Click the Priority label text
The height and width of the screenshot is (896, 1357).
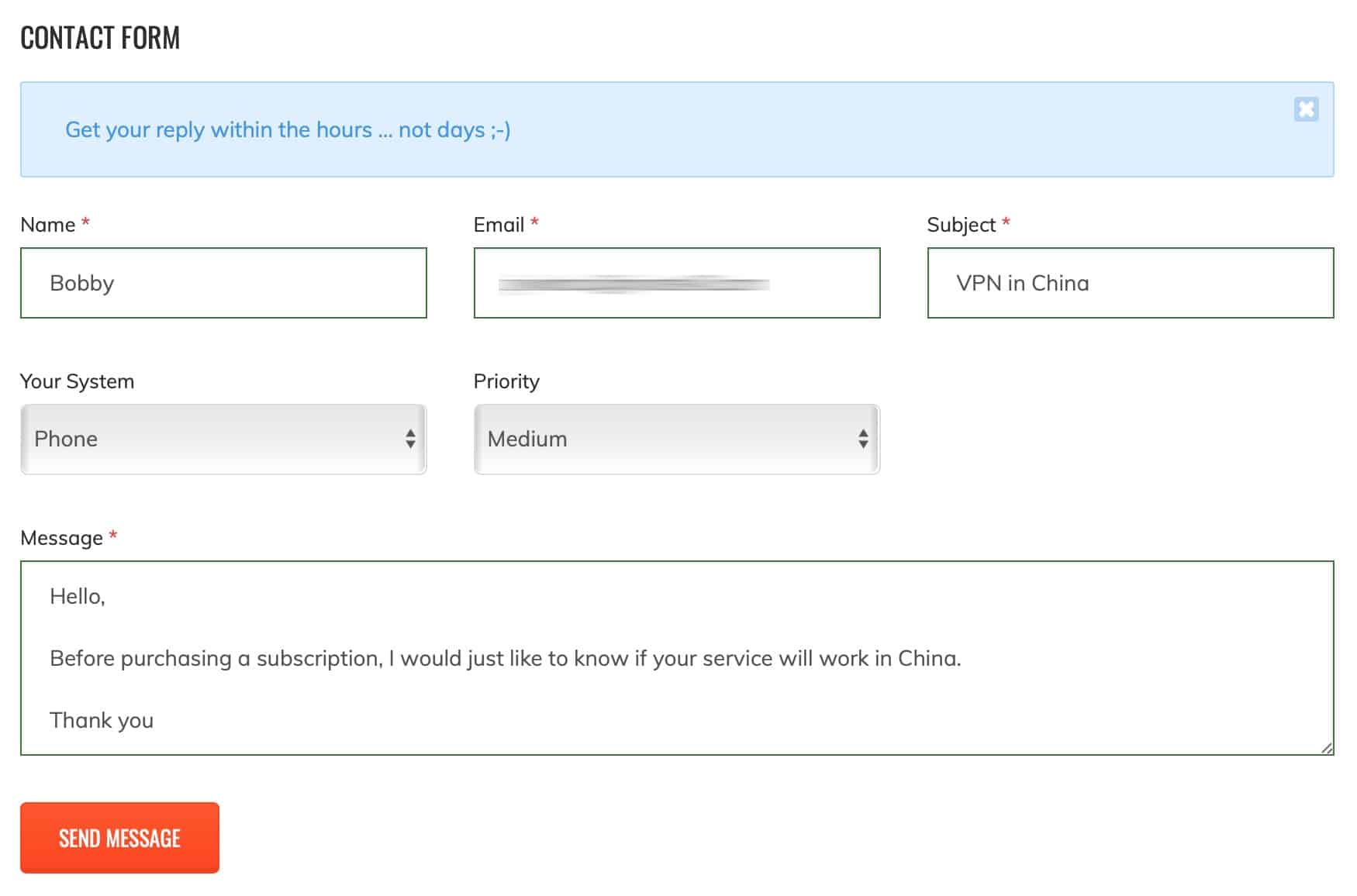(x=506, y=382)
